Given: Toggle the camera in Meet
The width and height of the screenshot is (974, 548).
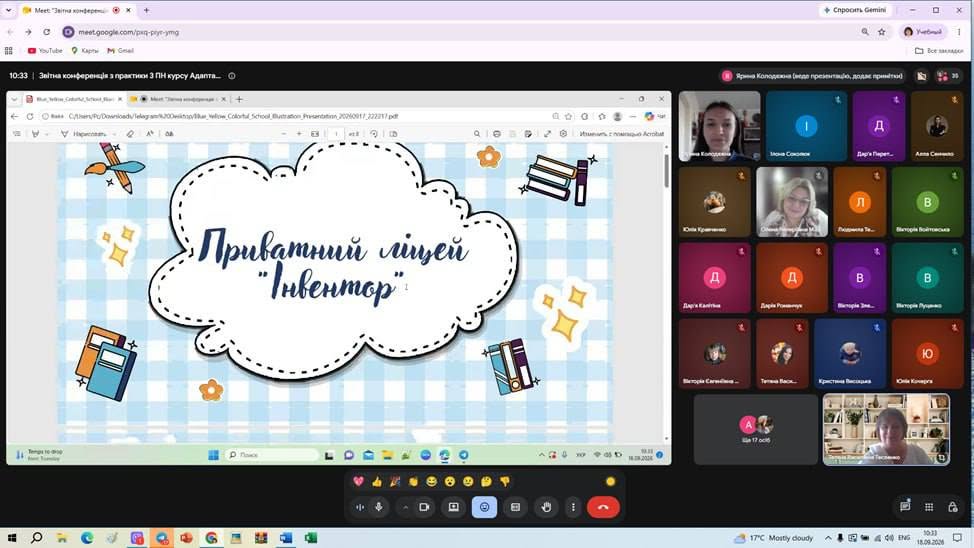Looking at the screenshot, I should pos(424,507).
